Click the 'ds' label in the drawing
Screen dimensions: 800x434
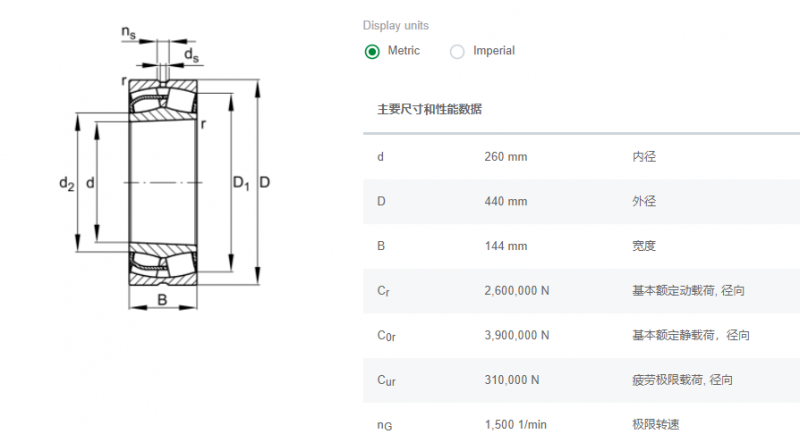[191, 54]
